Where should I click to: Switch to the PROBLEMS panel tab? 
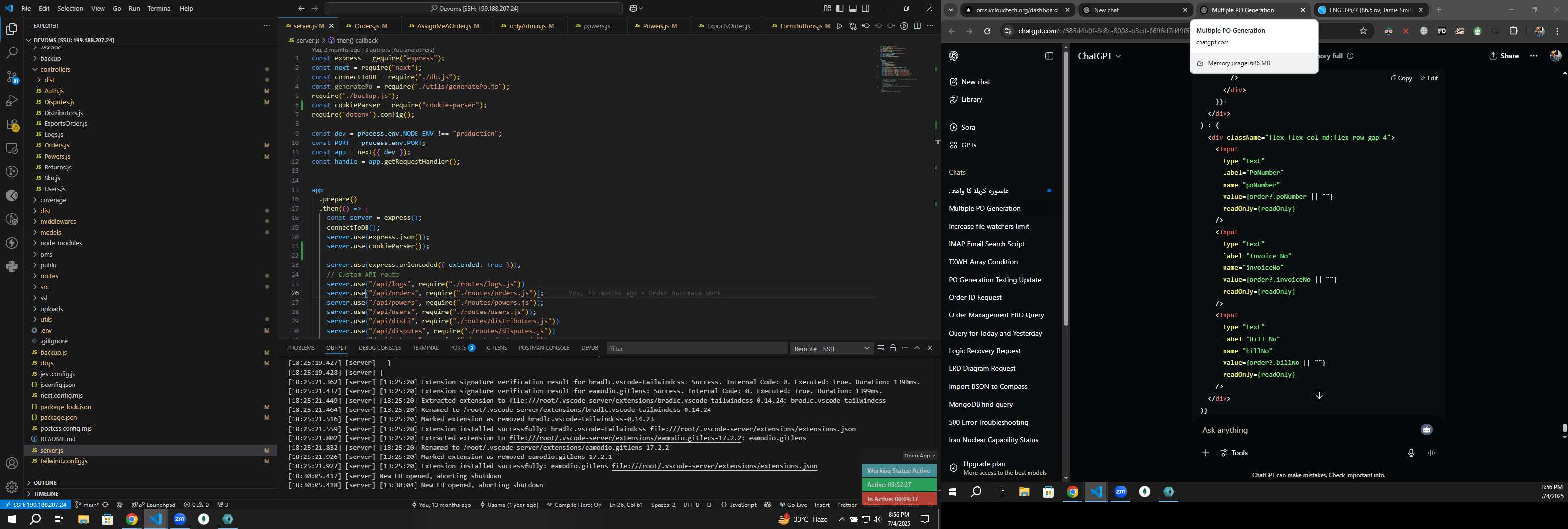pos(301,348)
